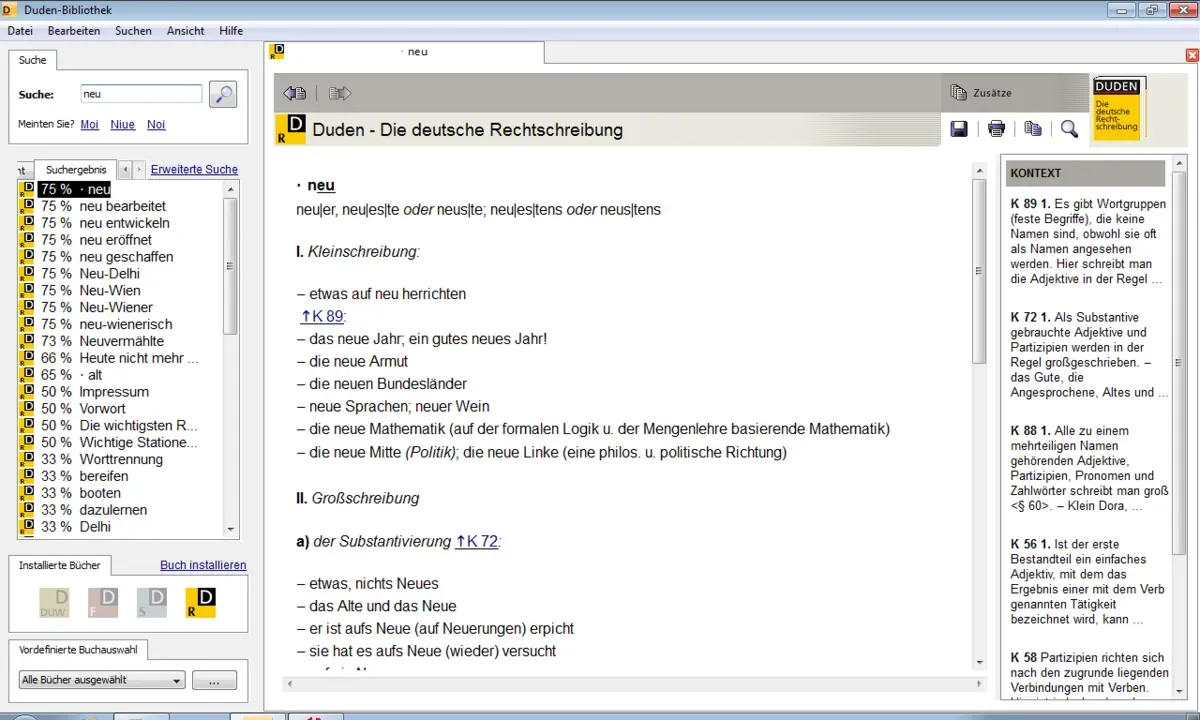Image resolution: width=1200 pixels, height=720 pixels.
Task: Click the magnifier search button beside the Suche field
Action: click(222, 95)
